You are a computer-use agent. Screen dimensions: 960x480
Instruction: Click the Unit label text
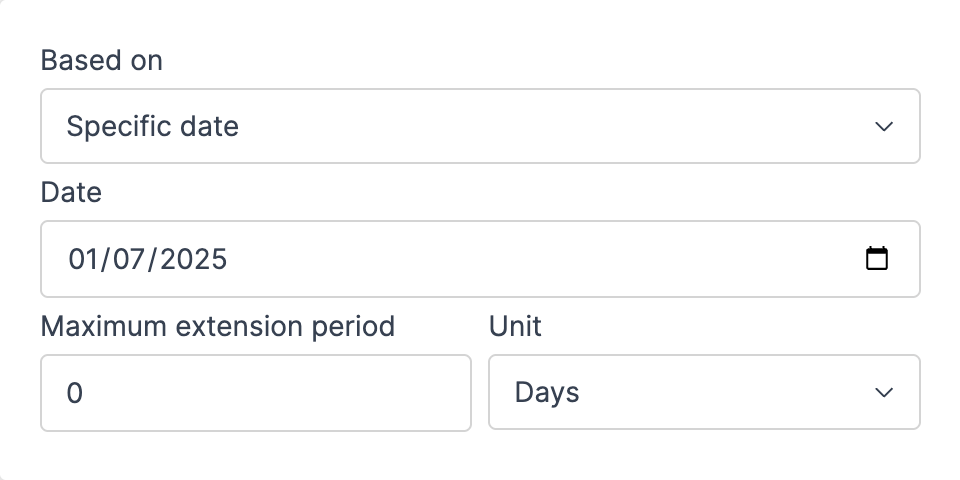click(x=515, y=326)
